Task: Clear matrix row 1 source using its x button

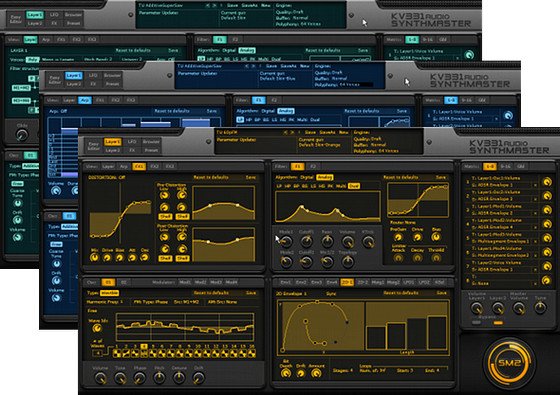Action: 535,185
